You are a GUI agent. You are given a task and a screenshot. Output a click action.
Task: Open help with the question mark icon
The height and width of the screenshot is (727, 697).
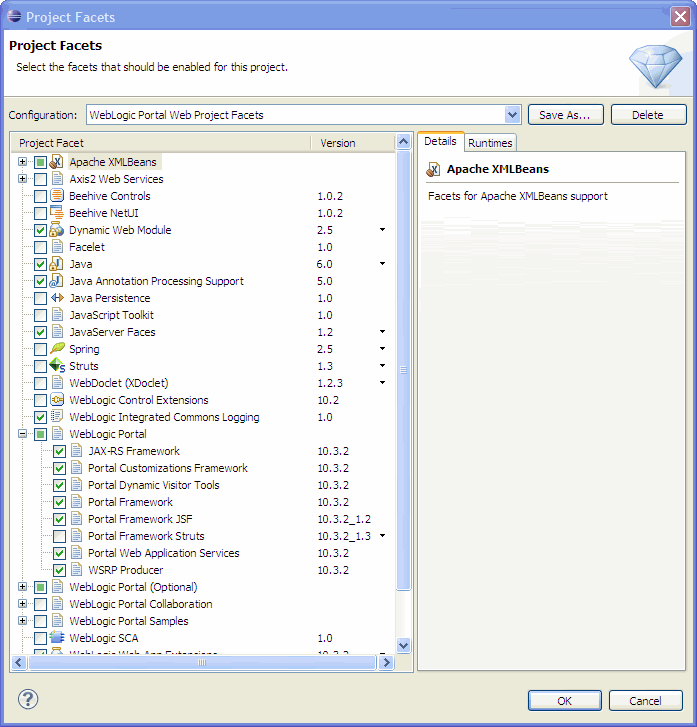coord(28,699)
